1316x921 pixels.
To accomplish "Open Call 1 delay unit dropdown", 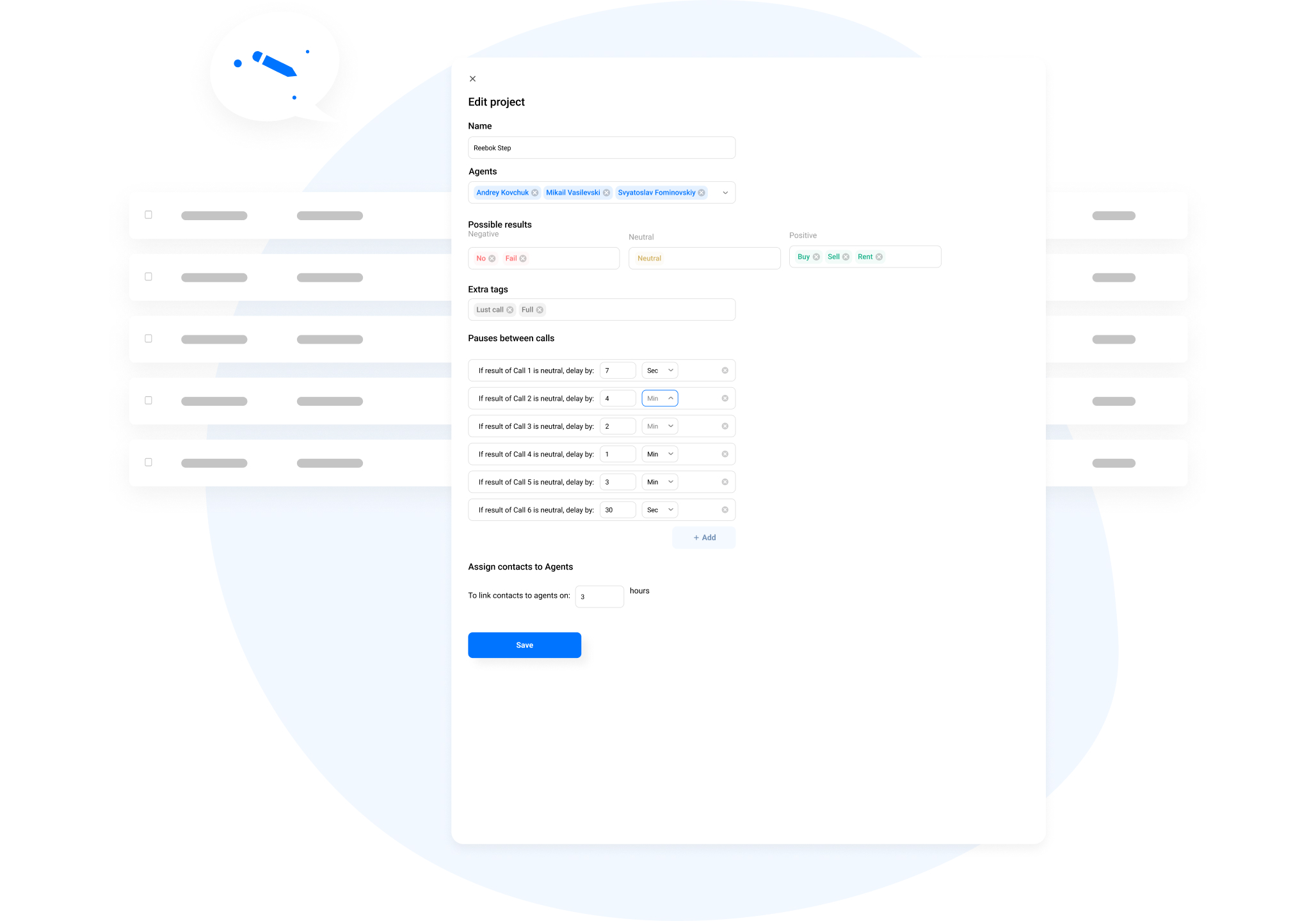I will [x=659, y=371].
